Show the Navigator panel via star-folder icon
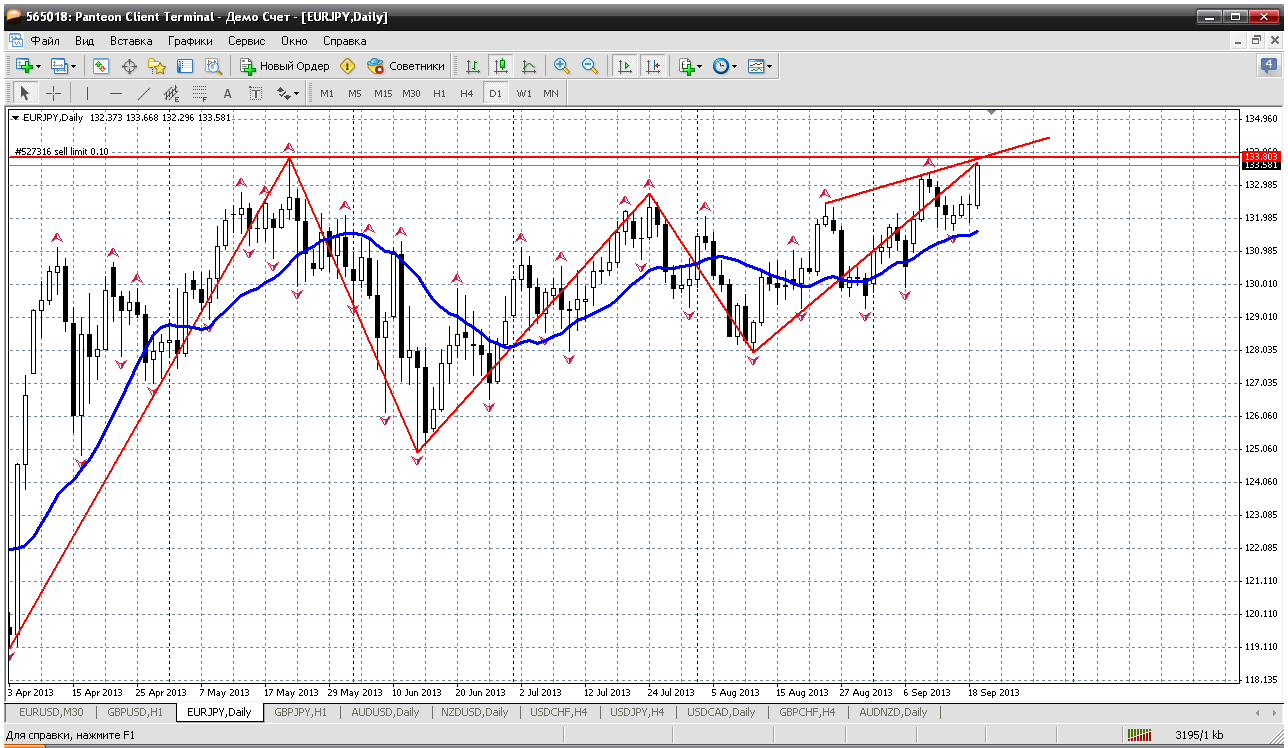Image resolution: width=1288 pixels, height=748 pixels. pyautogui.click(x=157, y=66)
